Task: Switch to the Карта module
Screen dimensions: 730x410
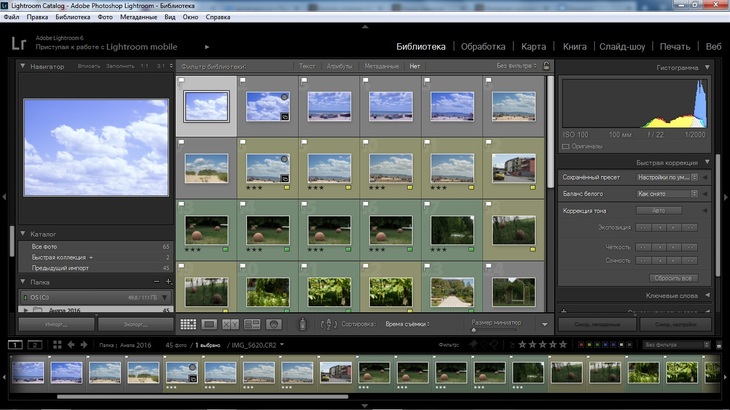Action: click(534, 47)
